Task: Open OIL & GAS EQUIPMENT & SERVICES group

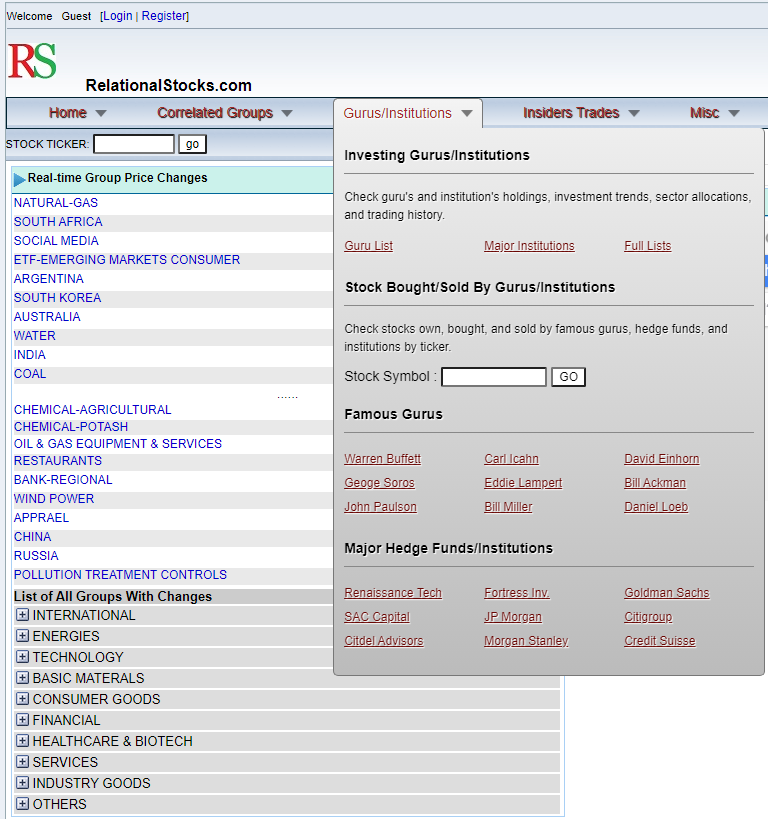Action: [118, 443]
